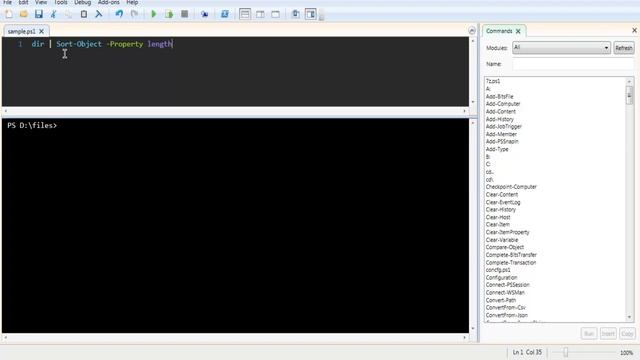Select Clear-Content in commands list
Image resolution: width=640 pixels, height=360 pixels.
click(502, 194)
